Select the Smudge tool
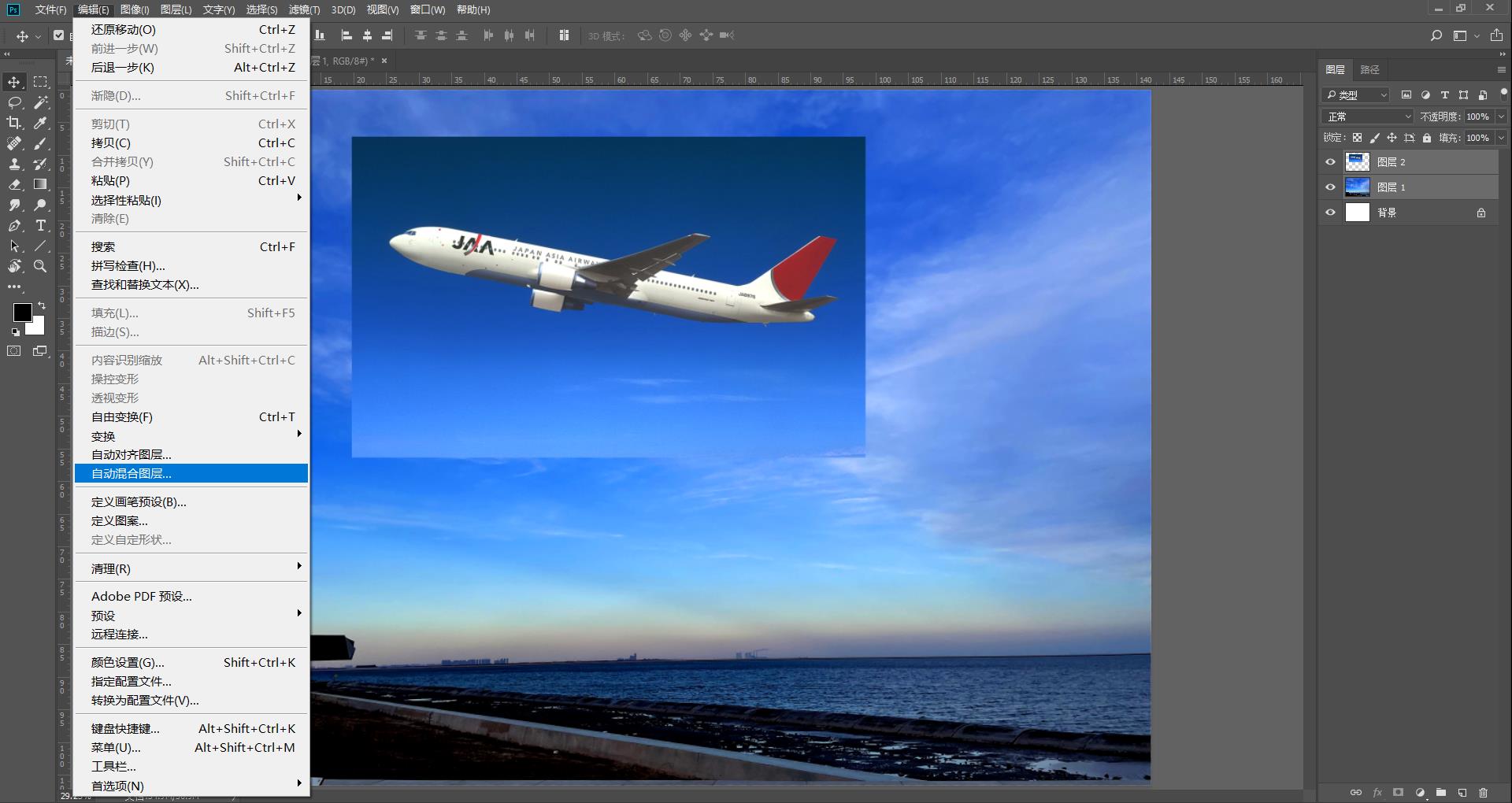 pyautogui.click(x=14, y=205)
